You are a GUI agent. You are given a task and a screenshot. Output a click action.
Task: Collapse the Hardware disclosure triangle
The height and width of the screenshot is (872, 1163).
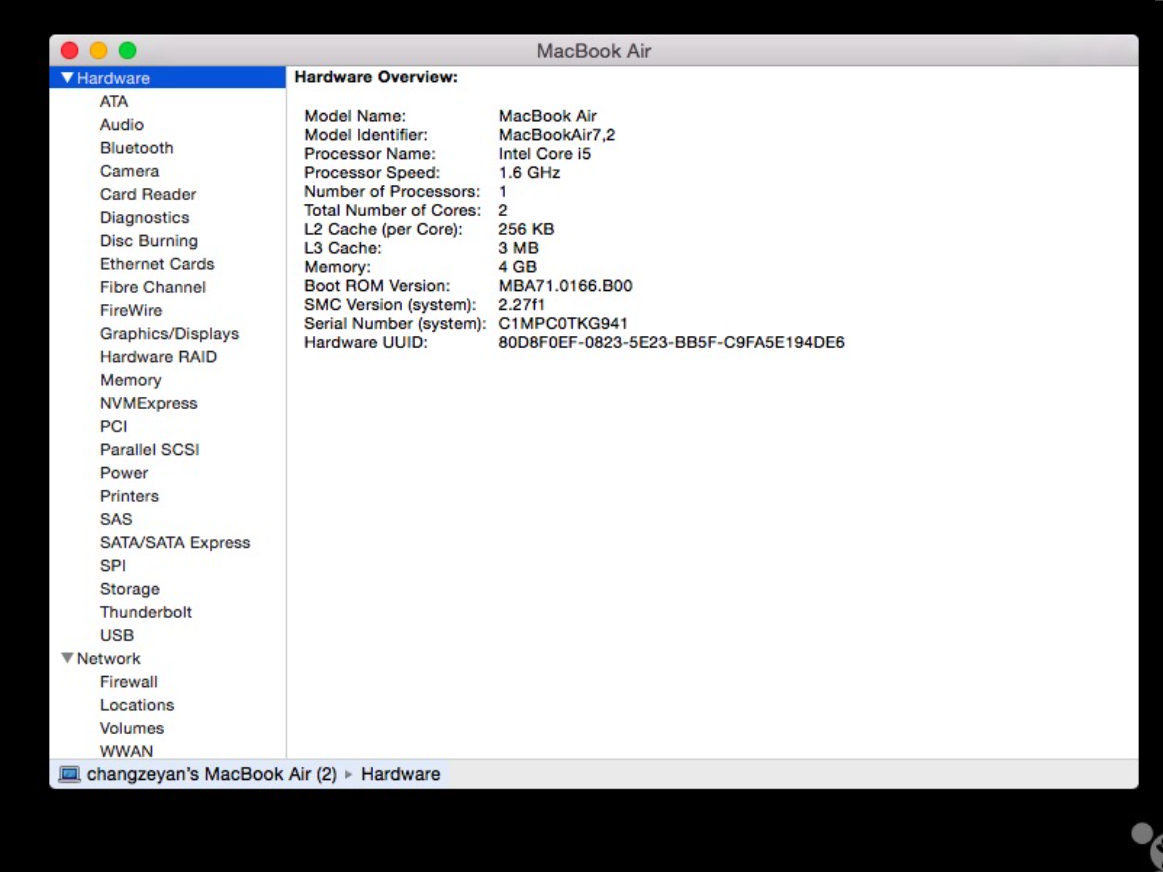click(67, 78)
